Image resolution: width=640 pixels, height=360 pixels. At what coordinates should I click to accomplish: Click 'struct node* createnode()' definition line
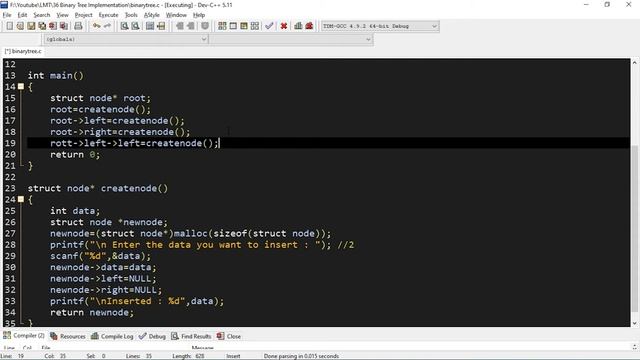98,188
